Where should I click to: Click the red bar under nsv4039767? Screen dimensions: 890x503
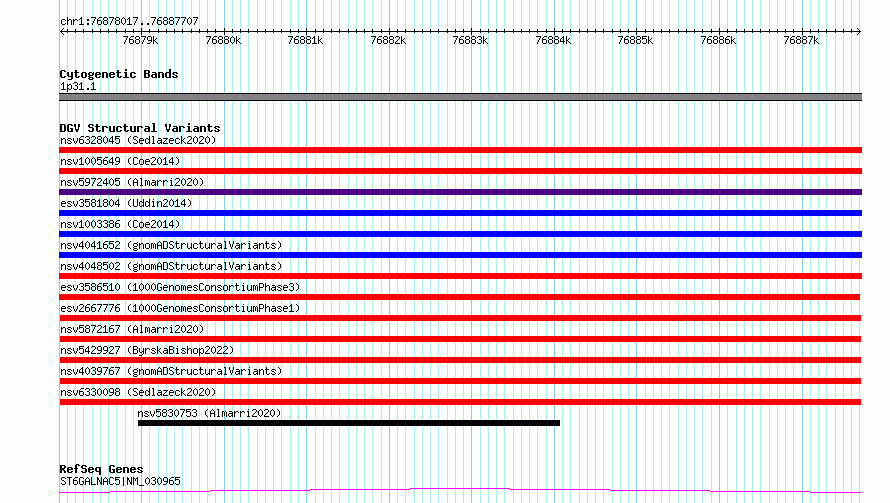pos(460,381)
